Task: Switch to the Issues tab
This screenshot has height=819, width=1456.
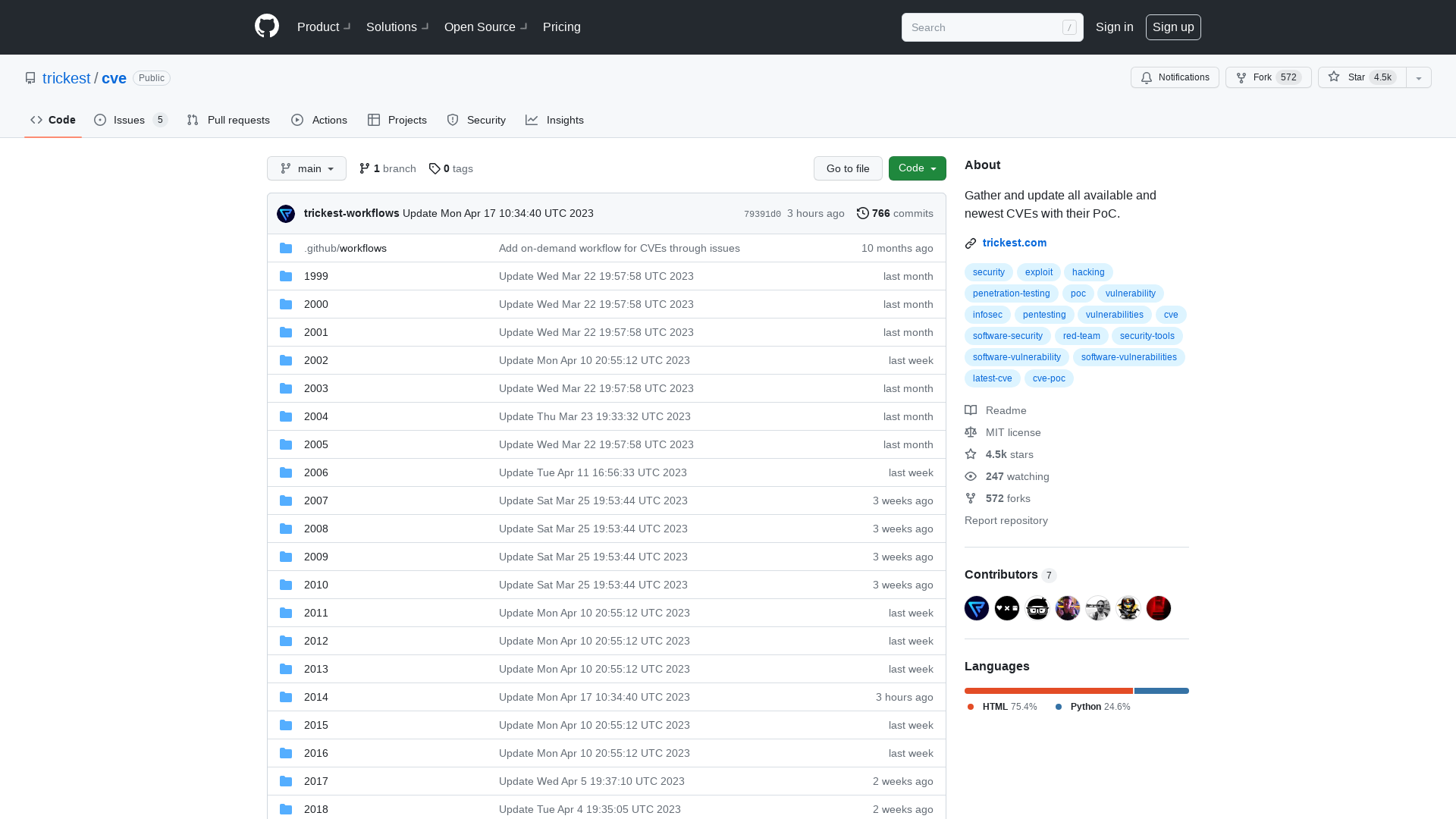Action: pyautogui.click(x=129, y=119)
